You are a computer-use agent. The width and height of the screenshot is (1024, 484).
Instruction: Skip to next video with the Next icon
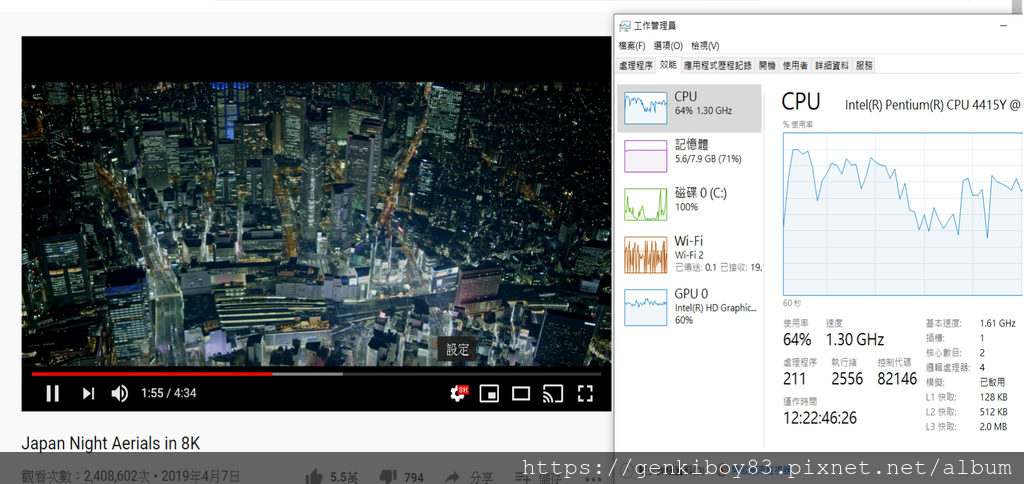coord(88,393)
